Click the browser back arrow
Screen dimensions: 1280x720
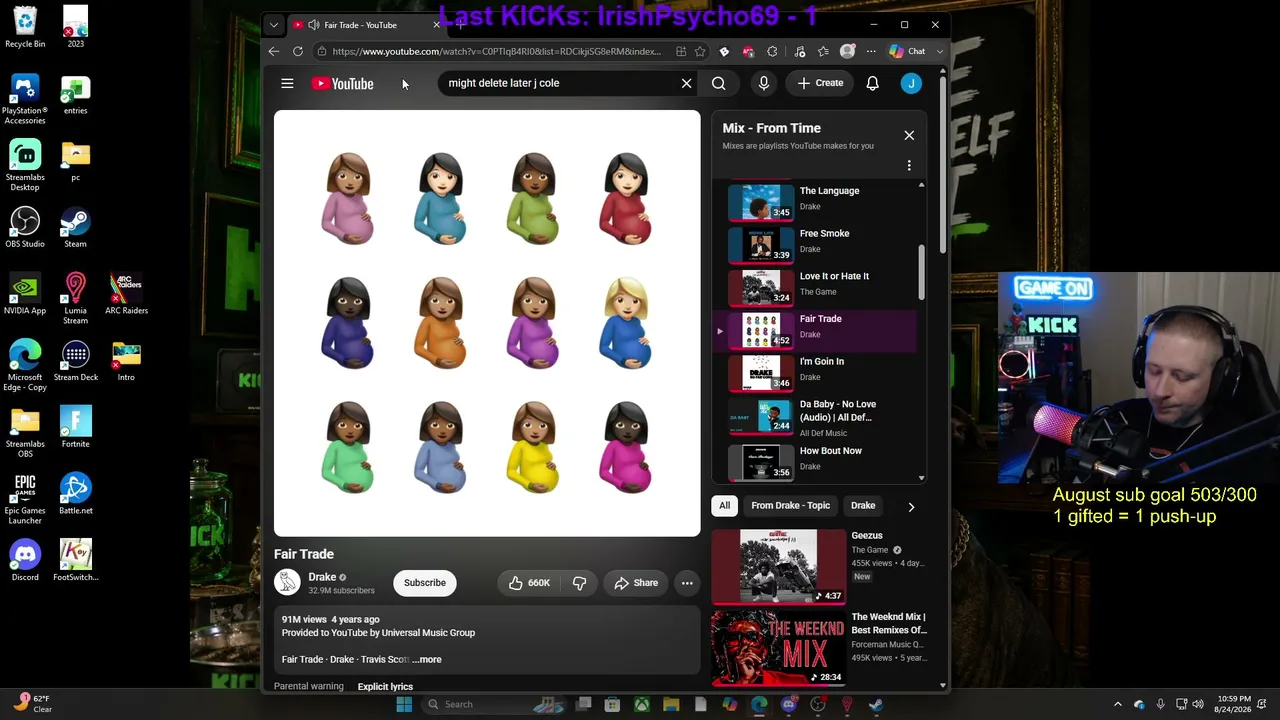click(274, 51)
